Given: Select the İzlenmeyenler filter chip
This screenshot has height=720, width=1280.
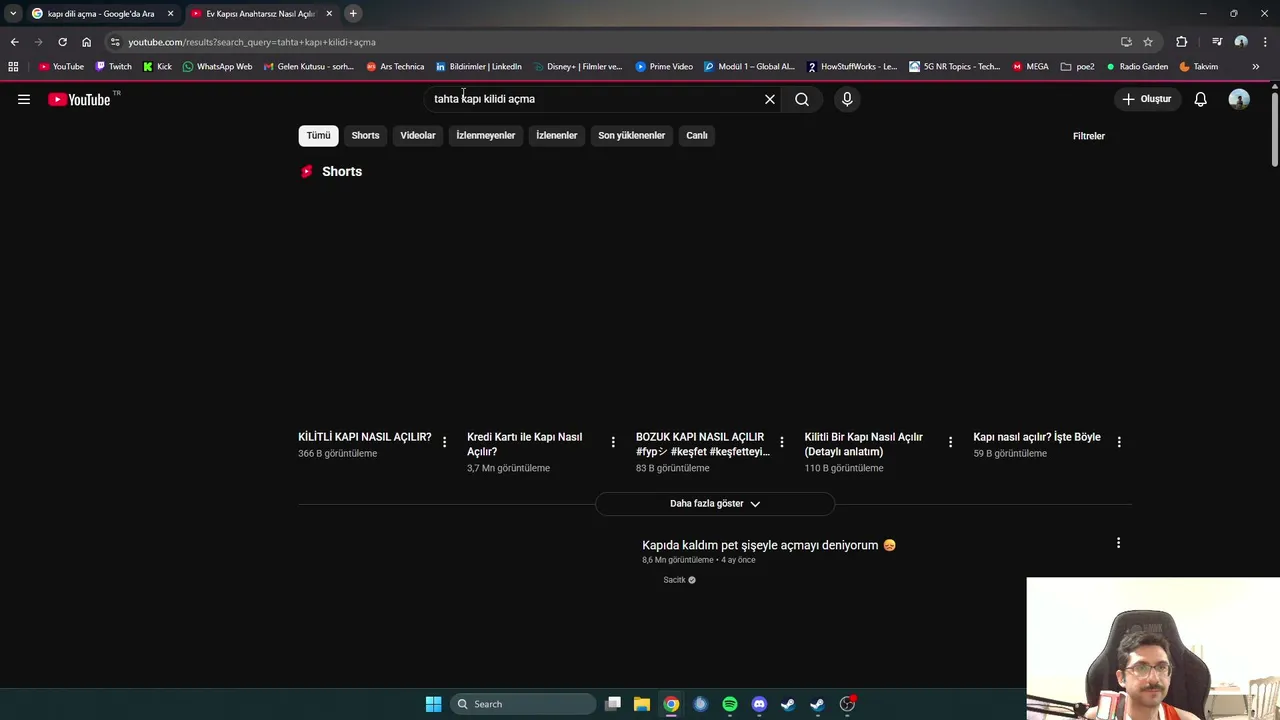Looking at the screenshot, I should coord(486,135).
